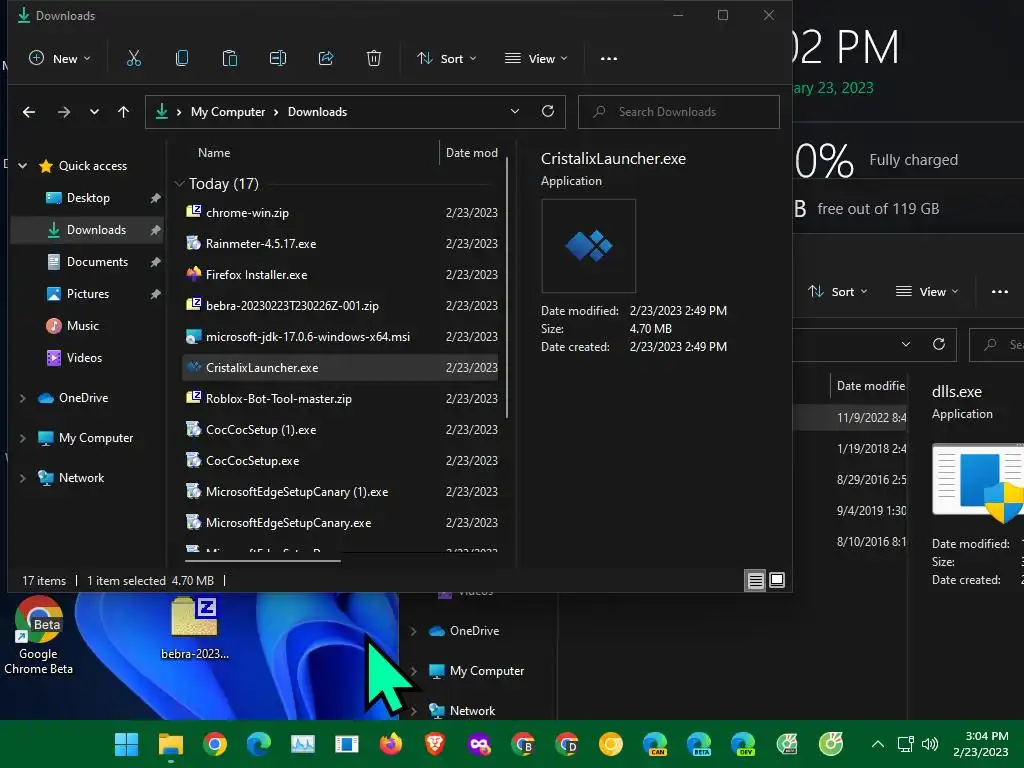Click the CristalixLauncher preview thumbnail
The width and height of the screenshot is (1024, 768).
(588, 246)
